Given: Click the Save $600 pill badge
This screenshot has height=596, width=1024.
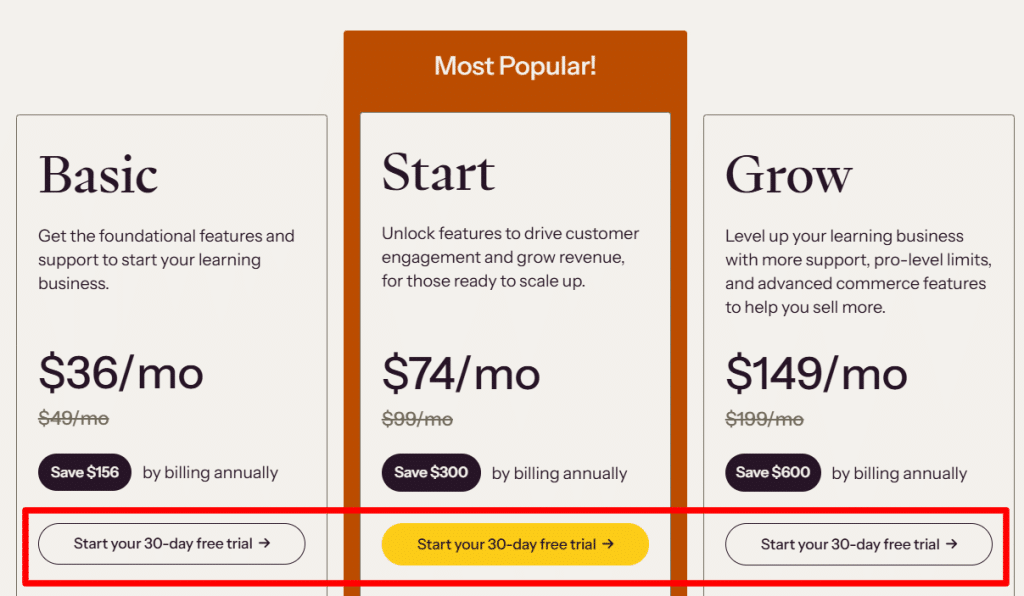Looking at the screenshot, I should click(772, 472).
